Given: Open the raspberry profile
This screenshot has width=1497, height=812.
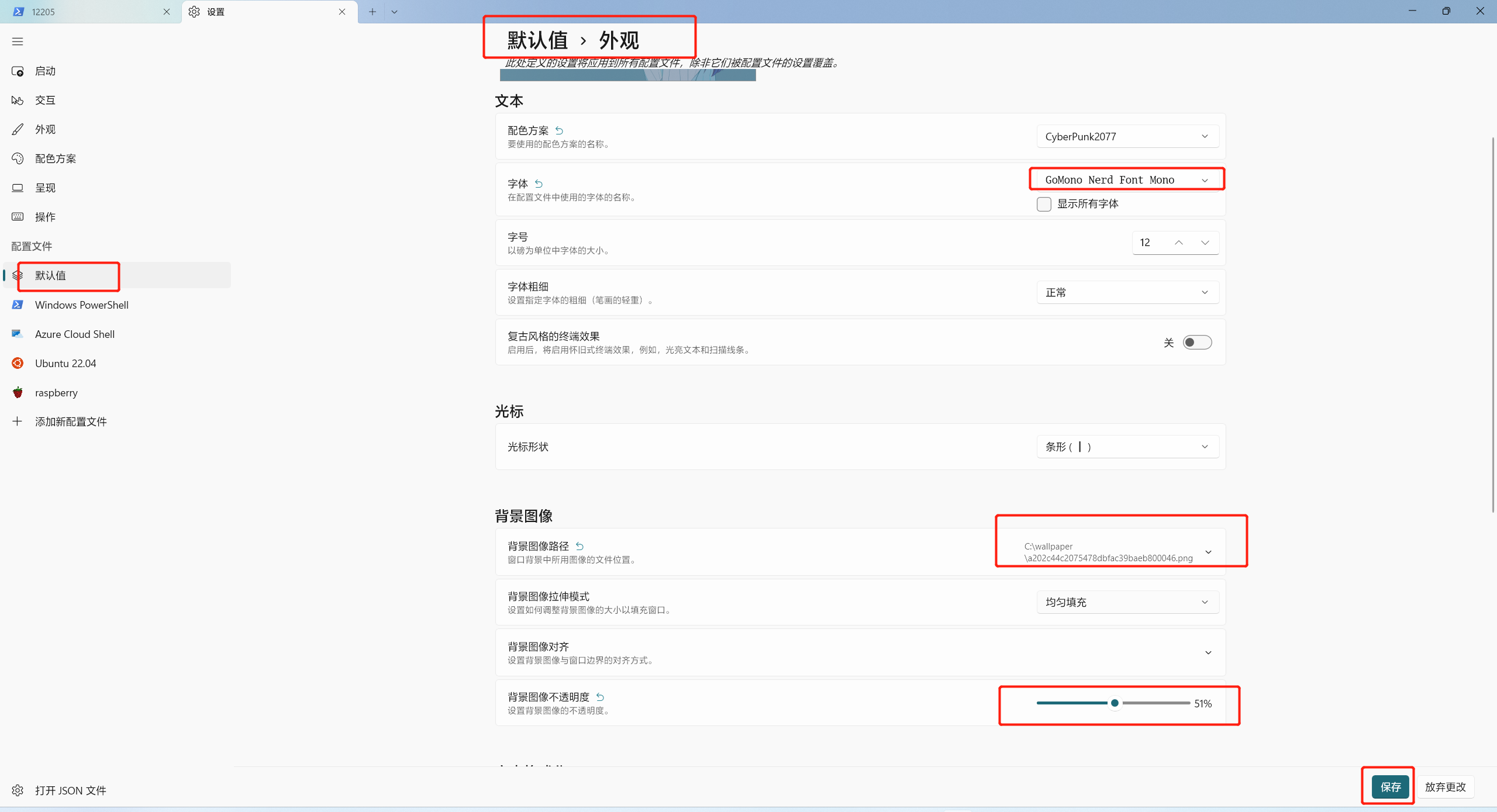Looking at the screenshot, I should click(x=56, y=393).
